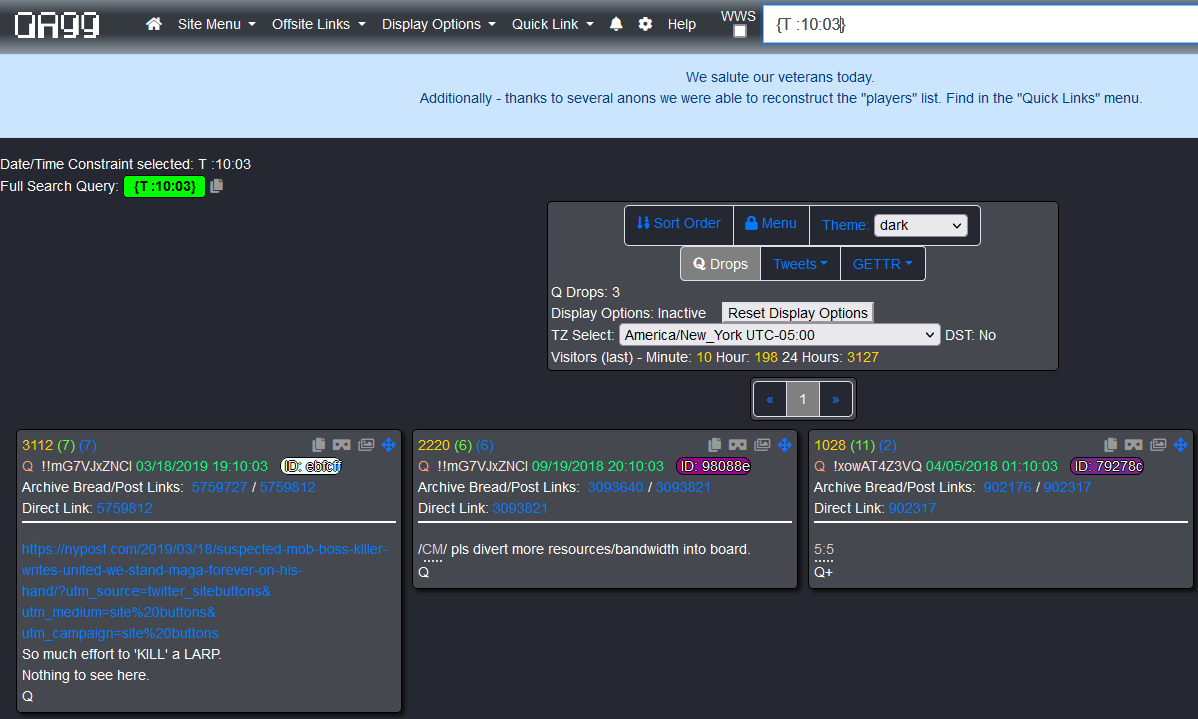Open Direct Link 3093821 in drop 2220
Viewport: 1198px width, 719px height.
pyautogui.click(x=520, y=508)
